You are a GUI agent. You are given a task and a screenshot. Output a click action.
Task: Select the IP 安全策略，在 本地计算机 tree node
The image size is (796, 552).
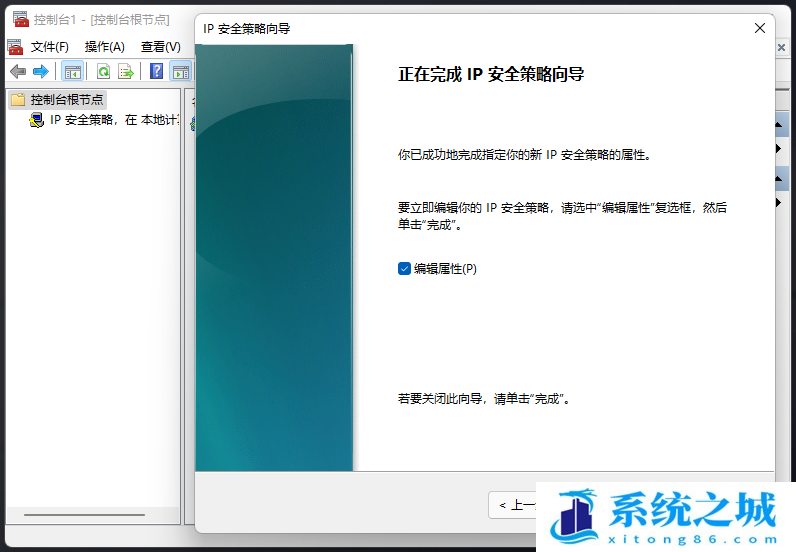[114, 120]
